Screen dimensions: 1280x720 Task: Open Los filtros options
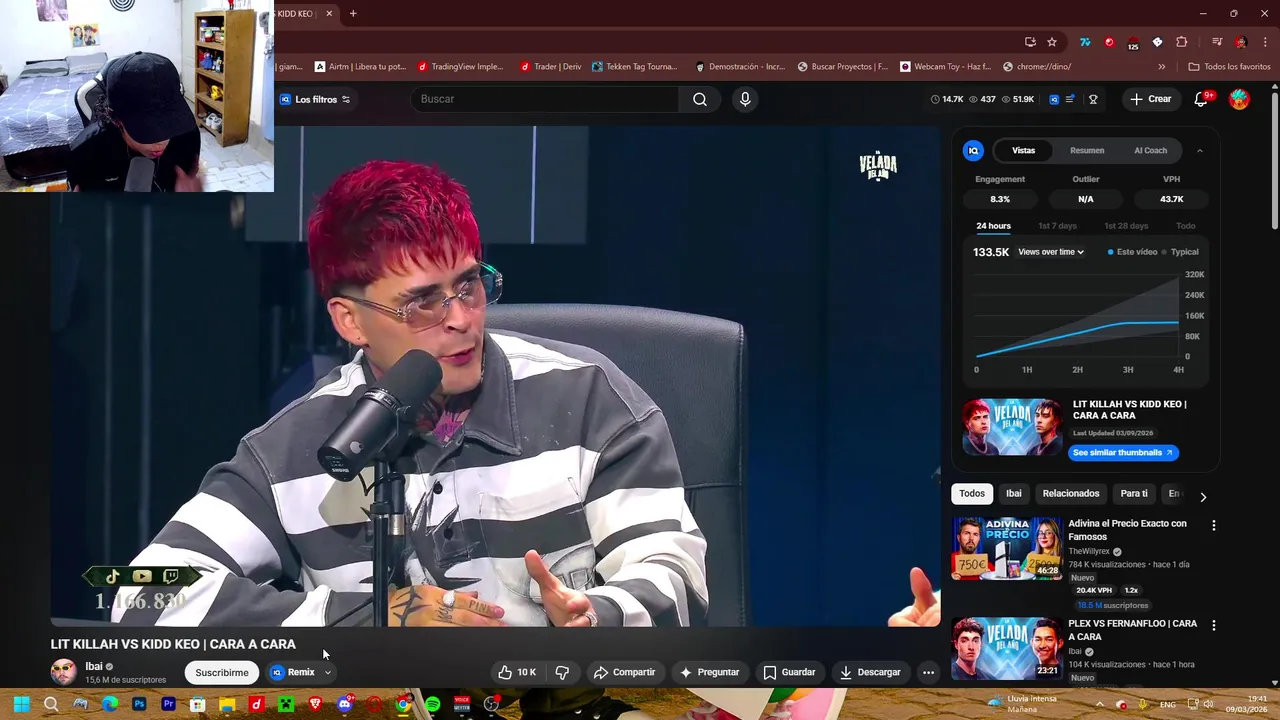pos(315,99)
